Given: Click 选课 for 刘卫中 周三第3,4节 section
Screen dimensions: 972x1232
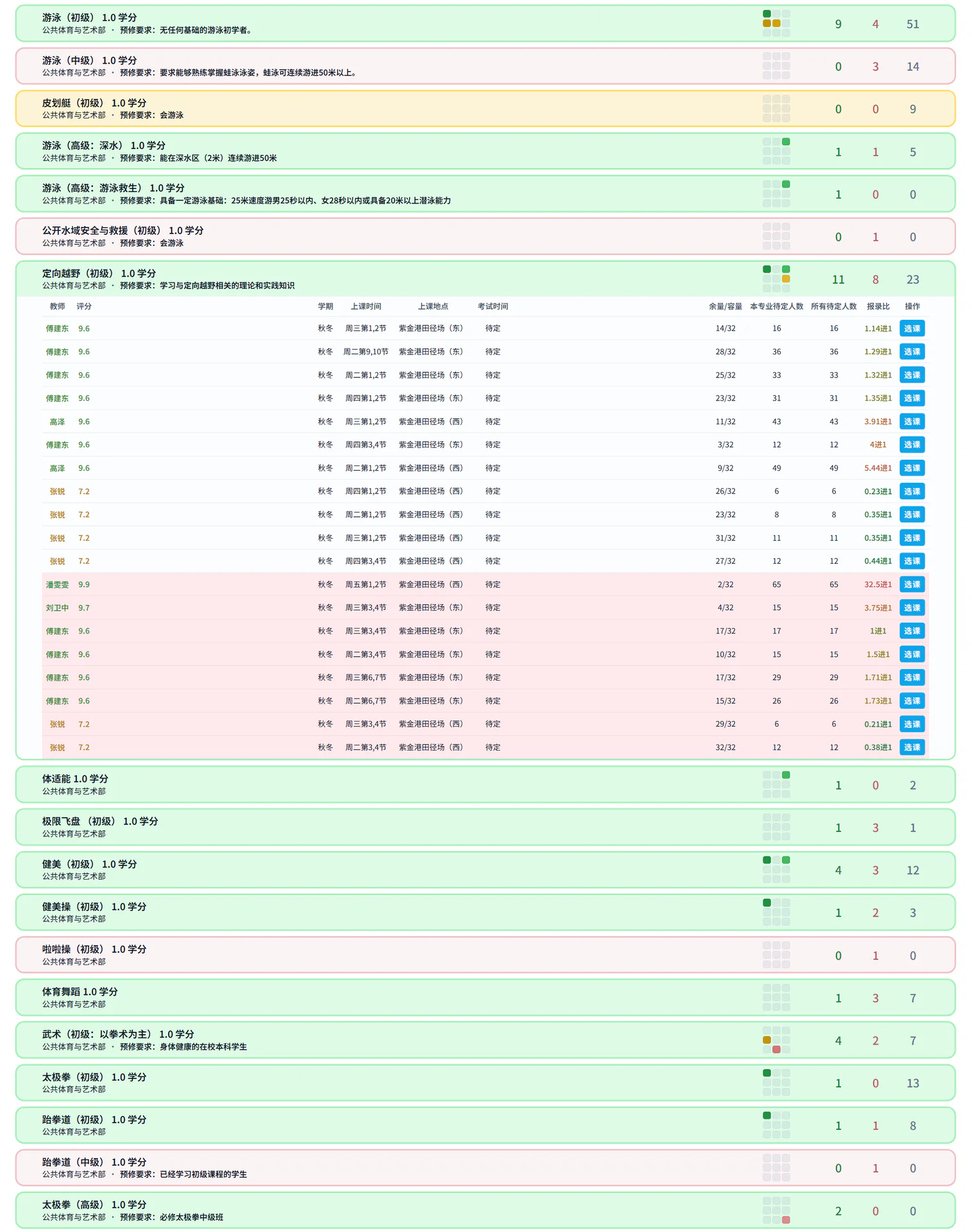Looking at the screenshot, I should pyautogui.click(x=912, y=607).
